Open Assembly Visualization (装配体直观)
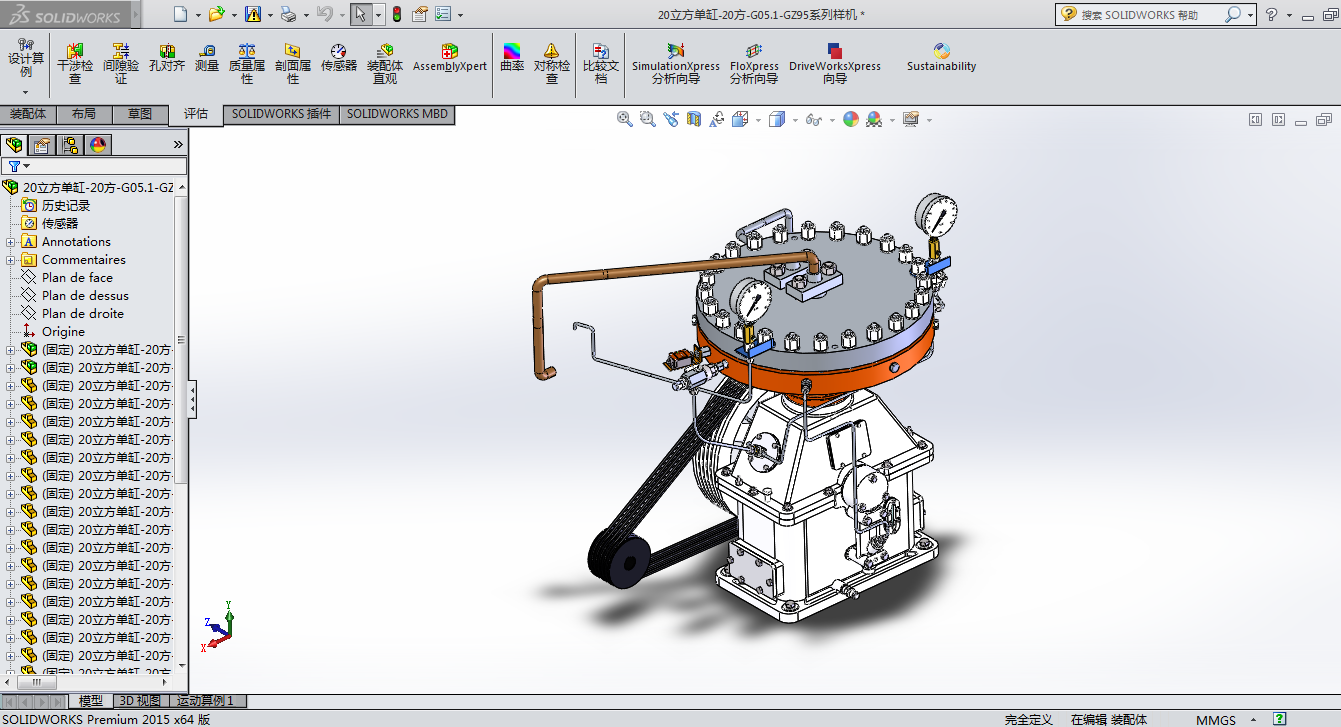 pyautogui.click(x=385, y=63)
